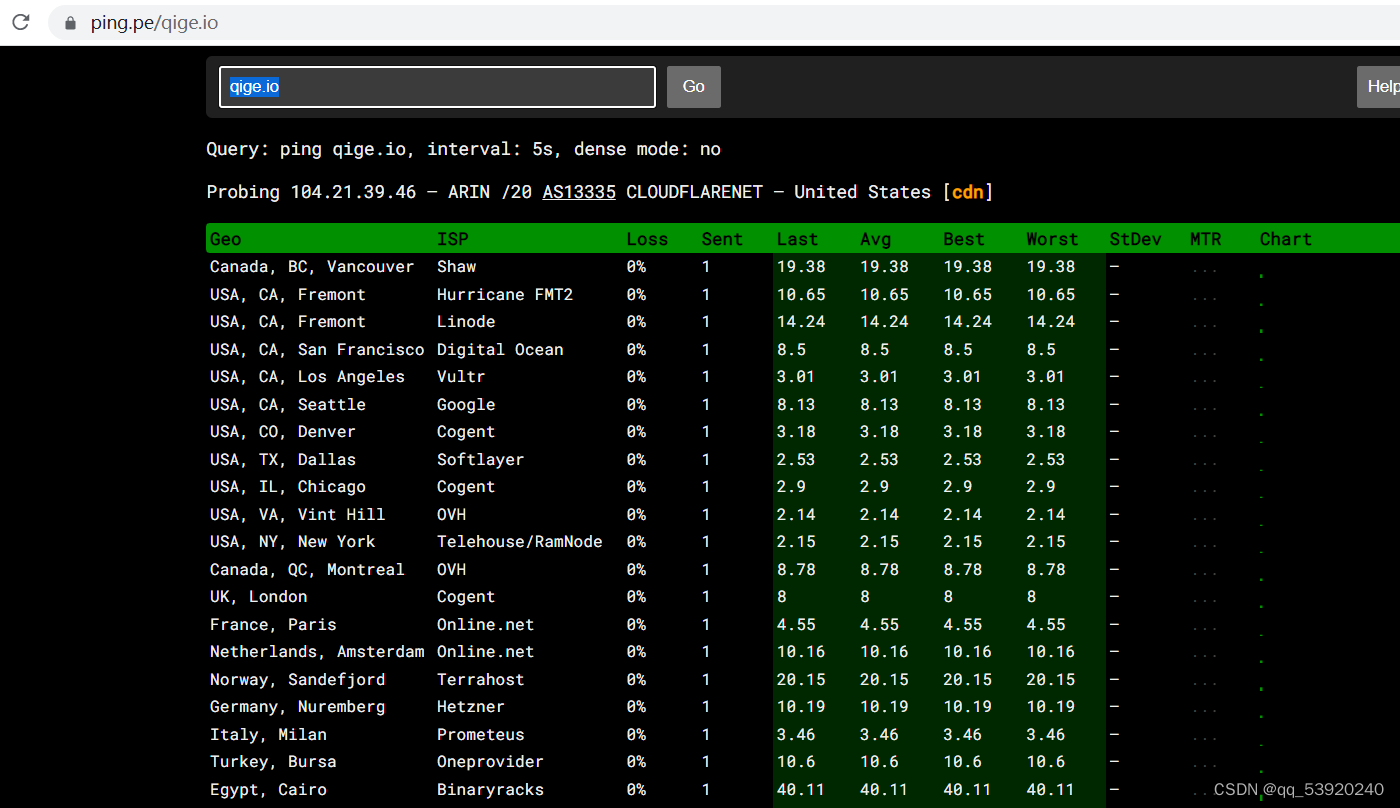This screenshot has height=808, width=1400.
Task: Click the Avg column header
Action: pyautogui.click(x=876, y=239)
